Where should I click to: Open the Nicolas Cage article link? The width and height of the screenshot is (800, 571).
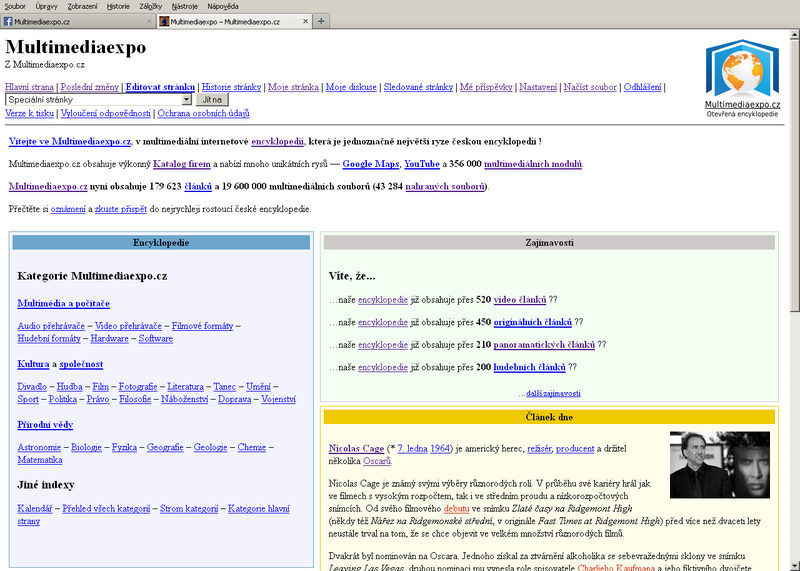click(x=356, y=449)
